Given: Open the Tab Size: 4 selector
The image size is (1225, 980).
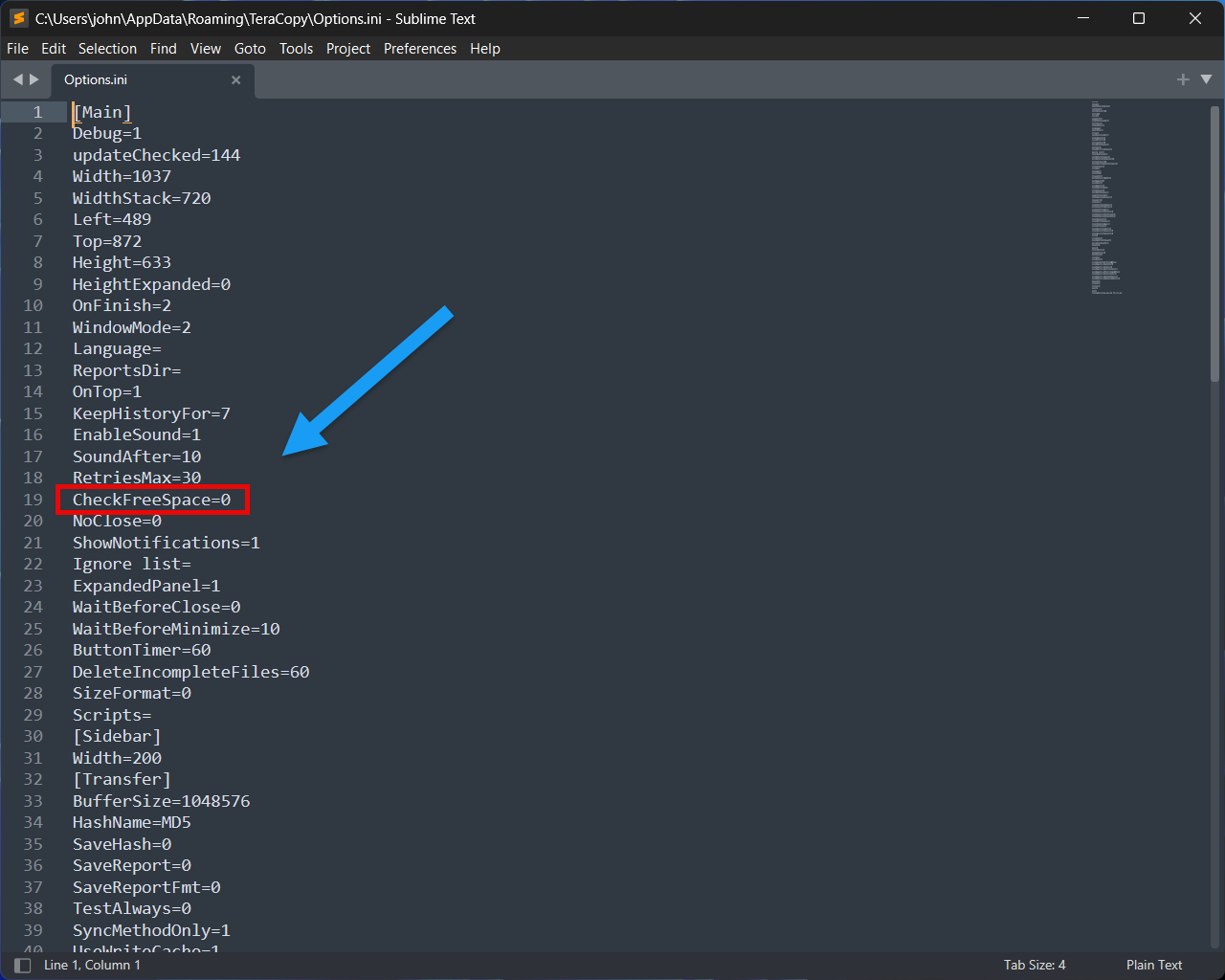Looking at the screenshot, I should point(1035,965).
